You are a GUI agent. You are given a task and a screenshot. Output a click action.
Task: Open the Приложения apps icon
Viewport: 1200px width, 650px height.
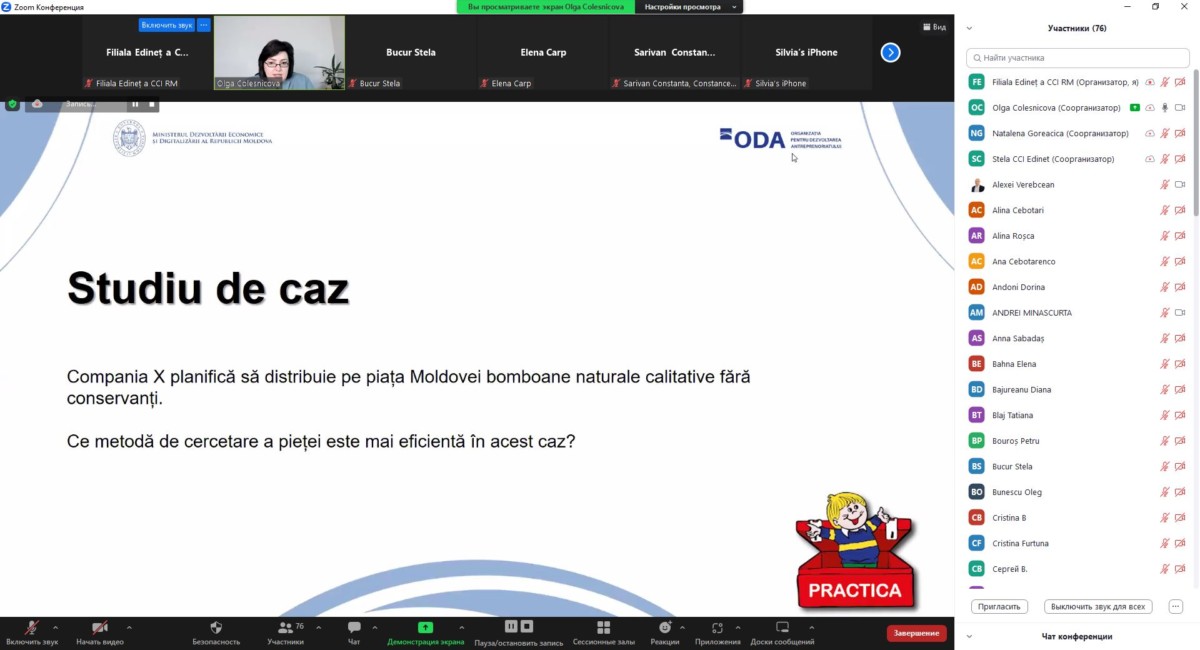pyautogui.click(x=717, y=627)
